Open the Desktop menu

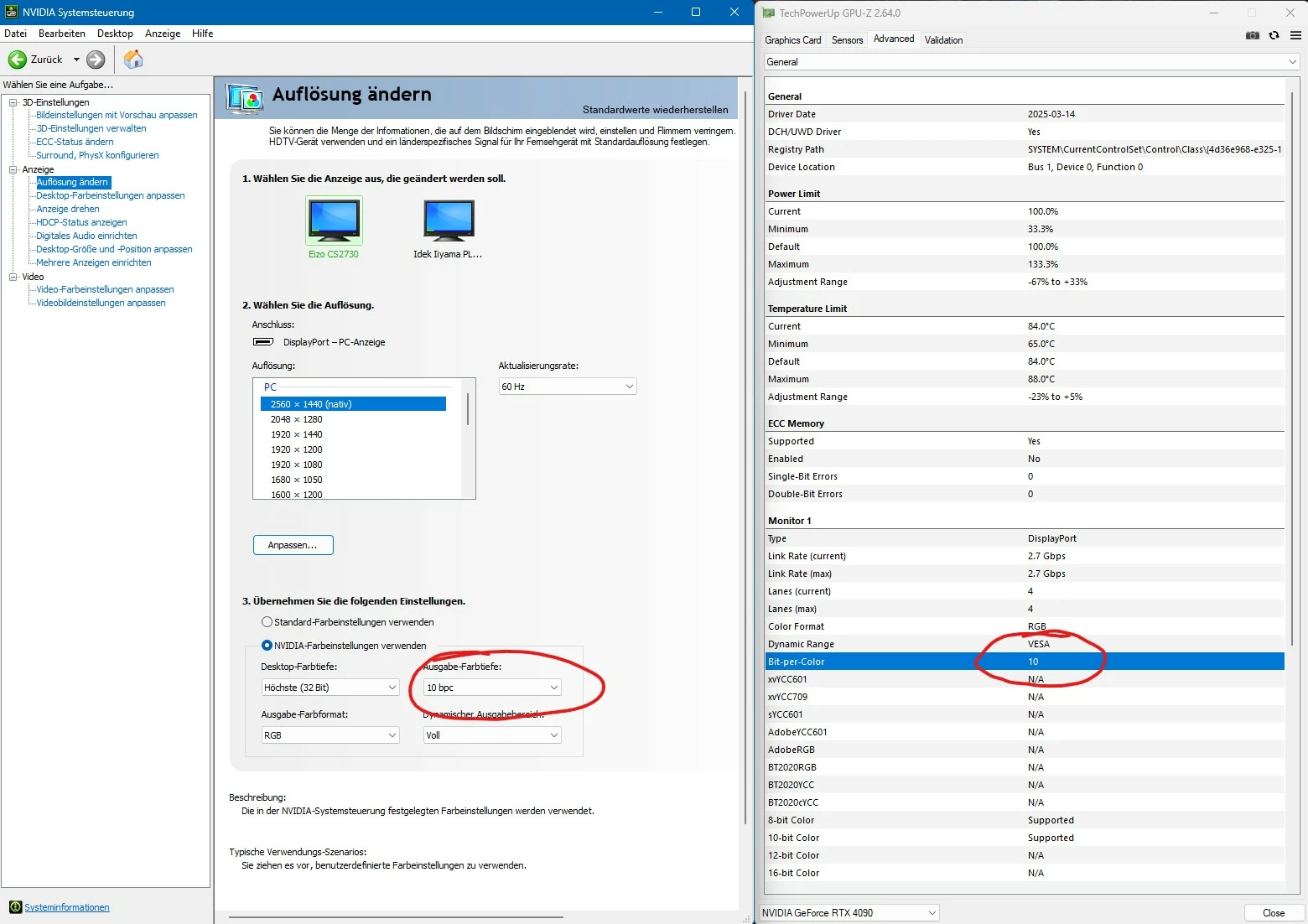tap(115, 34)
